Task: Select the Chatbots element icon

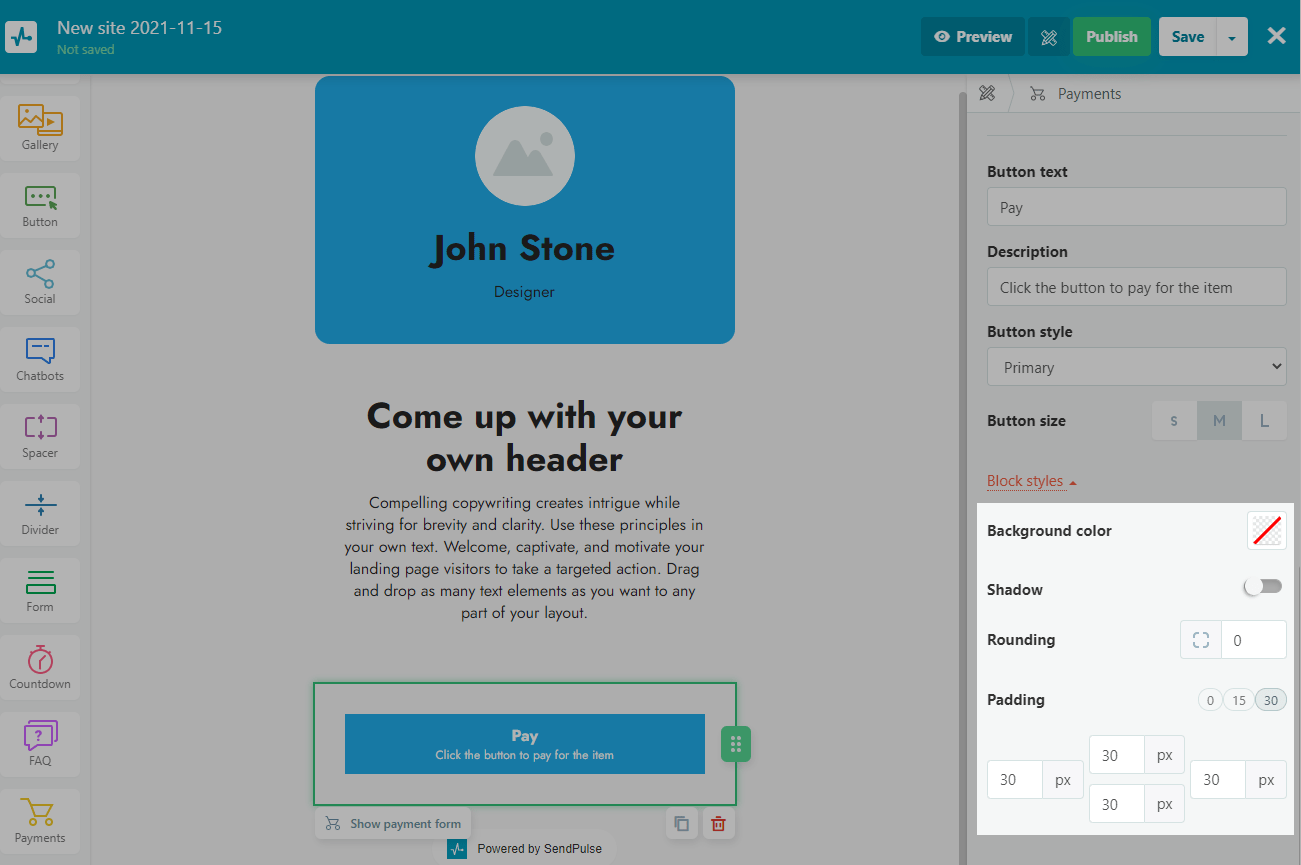Action: click(x=40, y=358)
